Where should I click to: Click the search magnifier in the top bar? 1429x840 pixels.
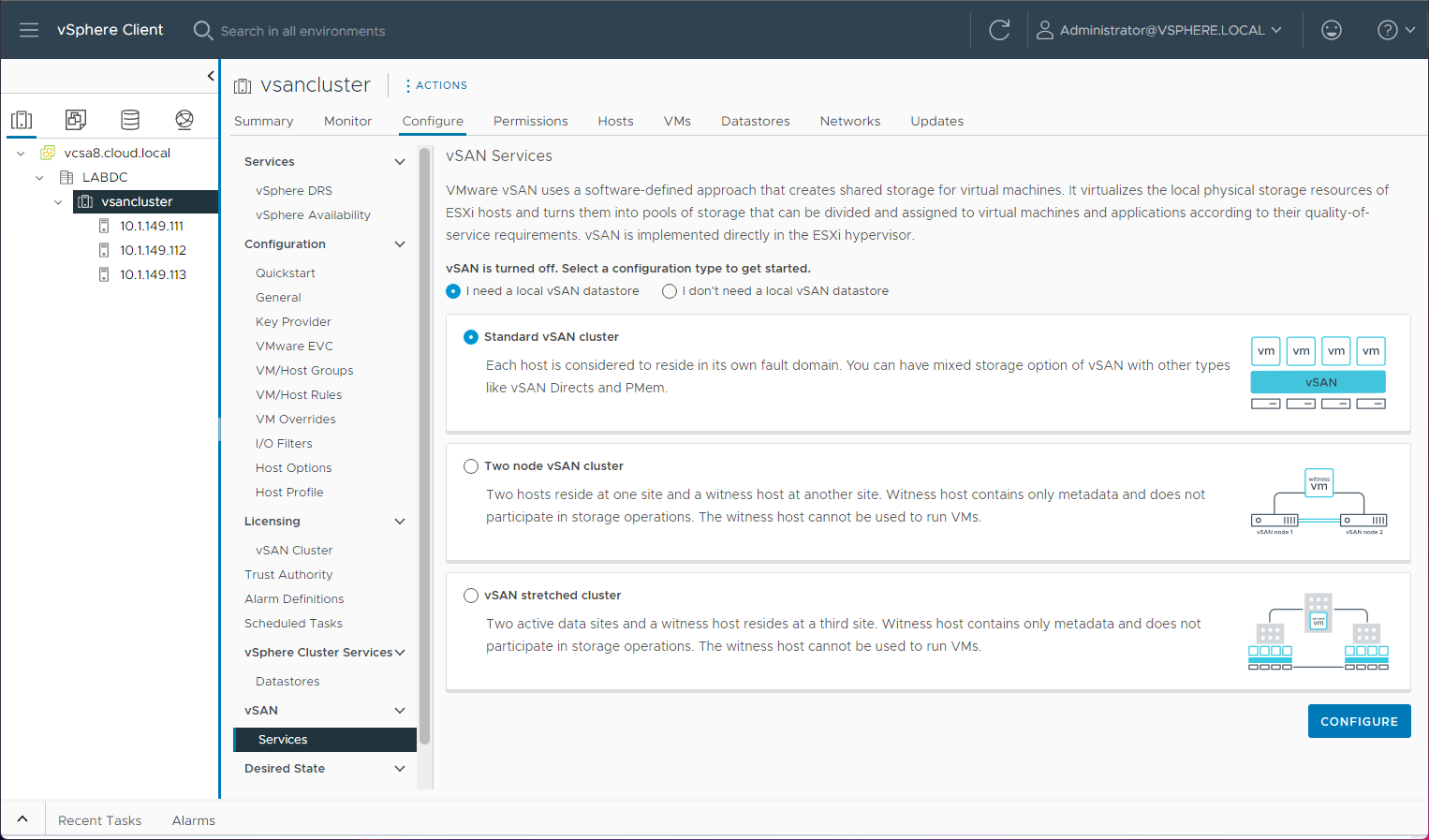pyautogui.click(x=202, y=29)
